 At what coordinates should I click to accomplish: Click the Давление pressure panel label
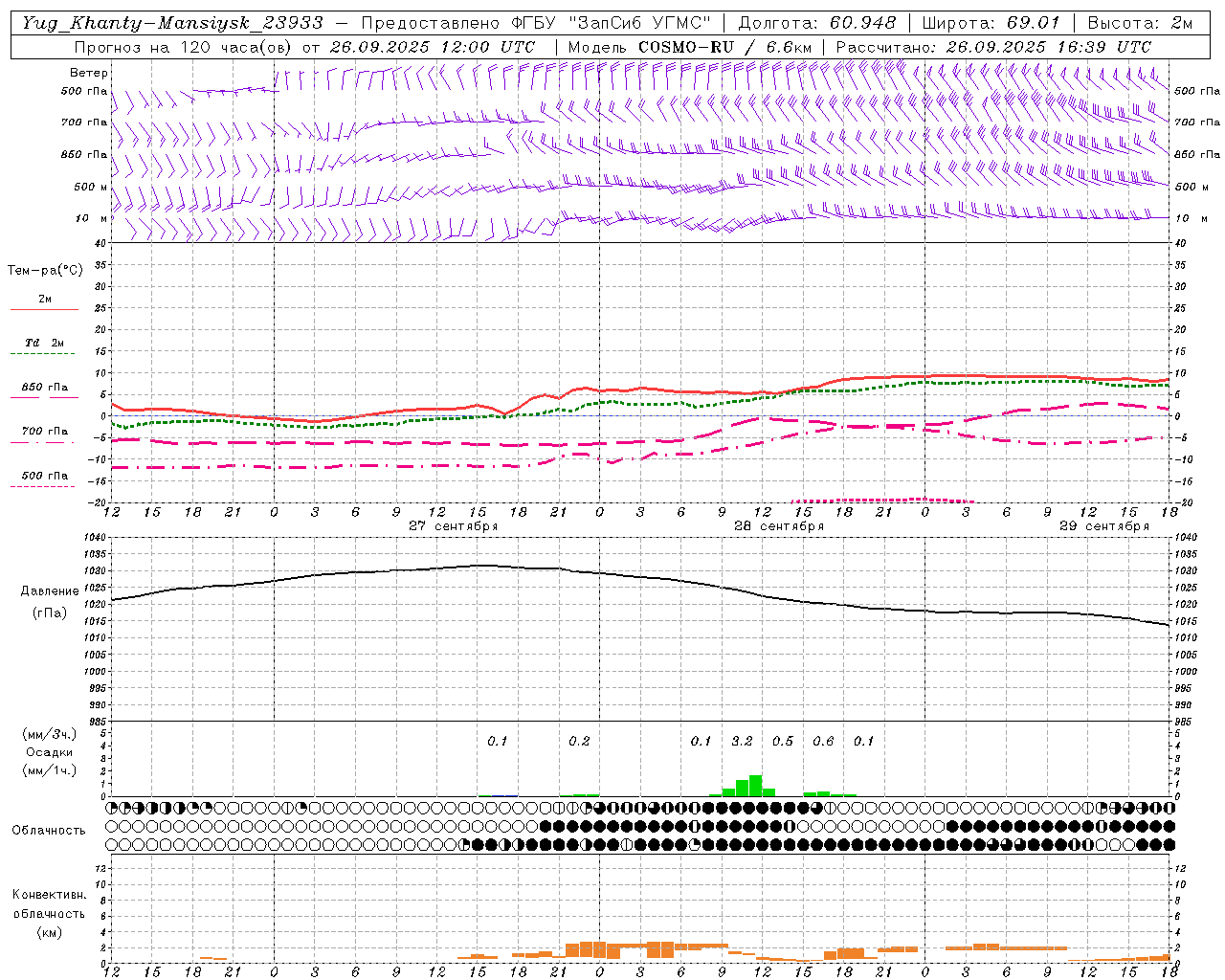(50, 591)
